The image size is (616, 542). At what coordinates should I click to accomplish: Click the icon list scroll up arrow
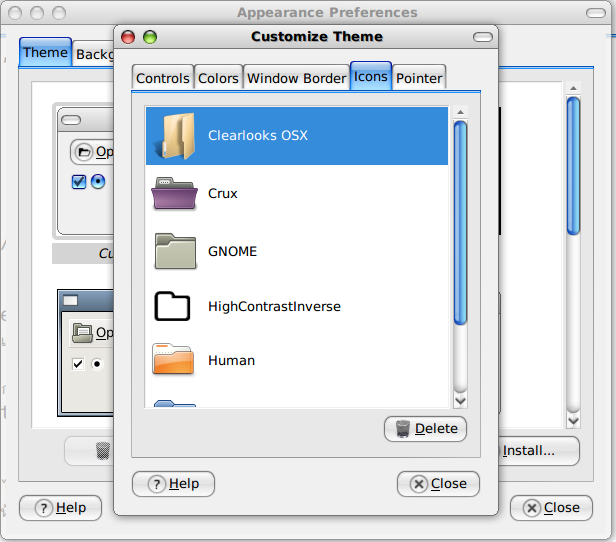460,112
